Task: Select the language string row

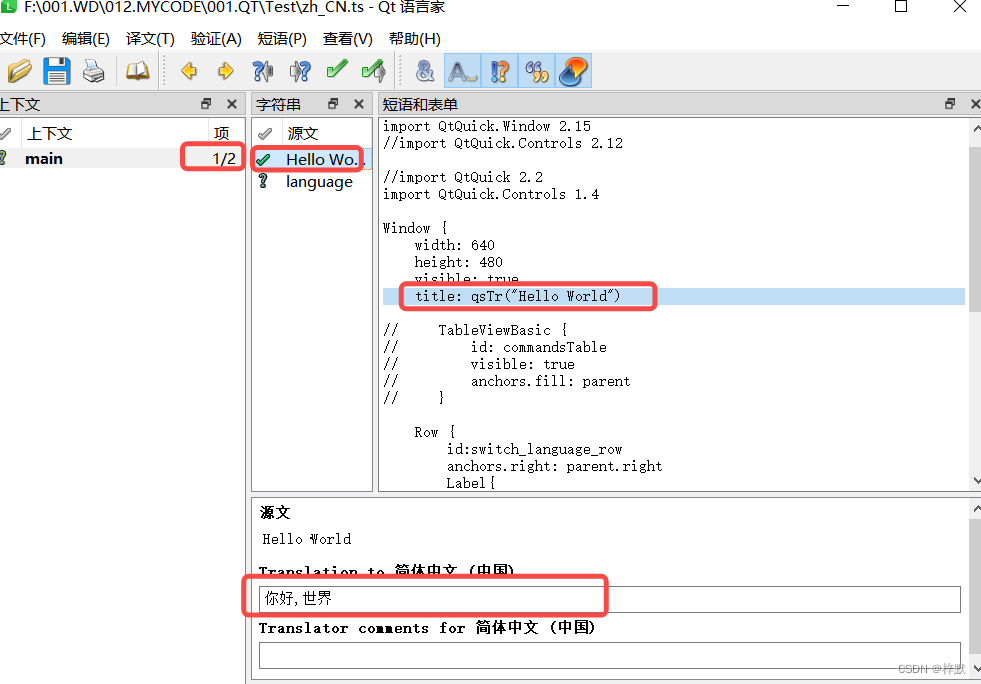Action: tap(312, 182)
